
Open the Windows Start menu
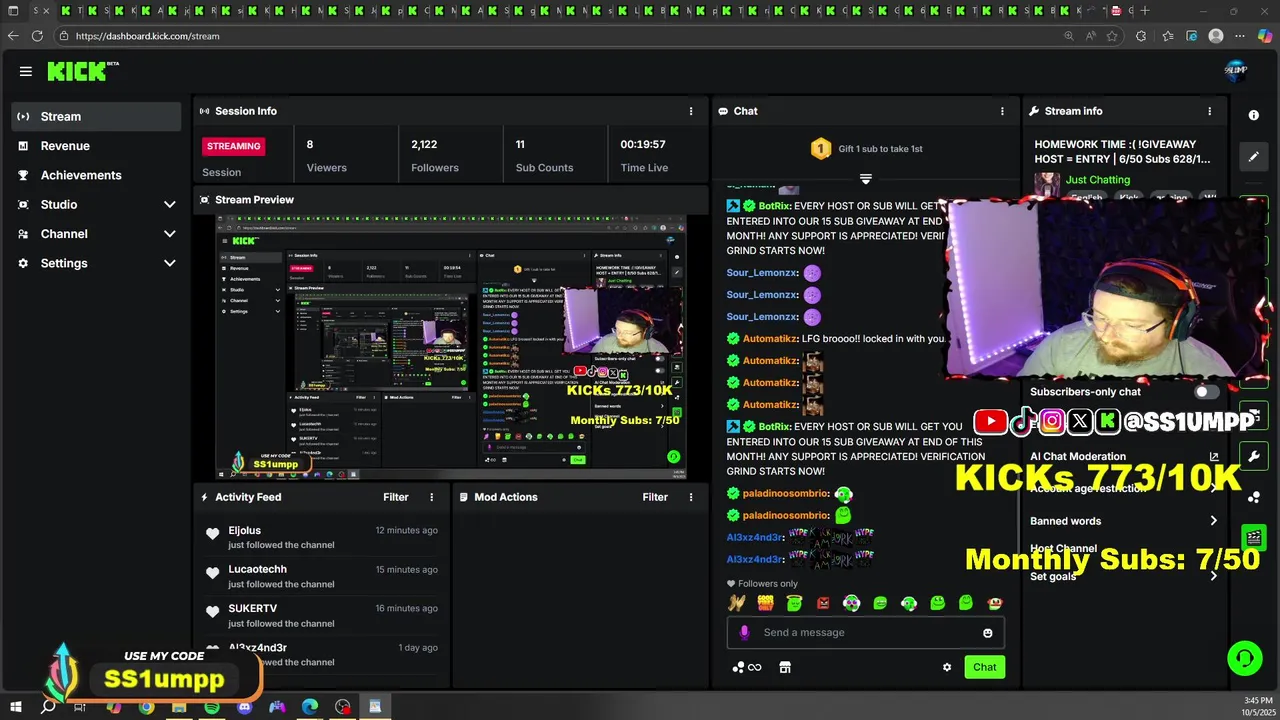click(16, 707)
